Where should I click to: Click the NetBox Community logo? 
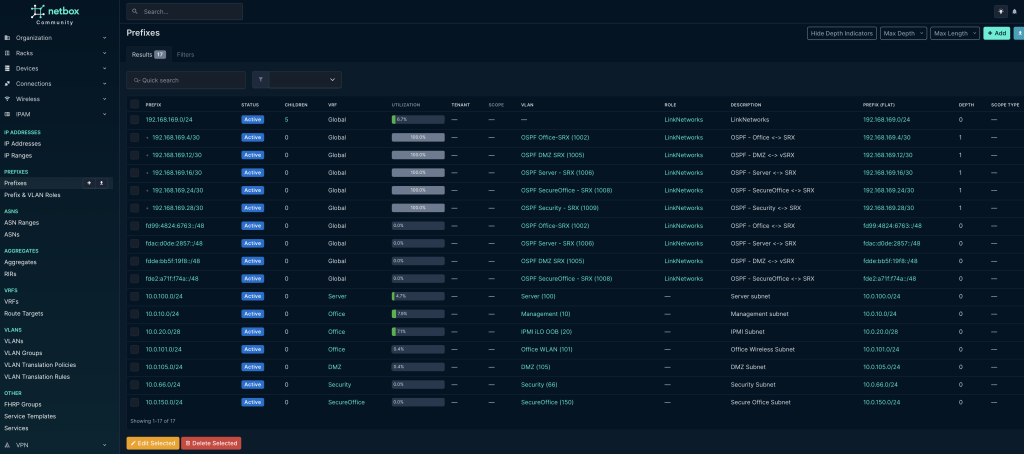pyautogui.click(x=58, y=13)
